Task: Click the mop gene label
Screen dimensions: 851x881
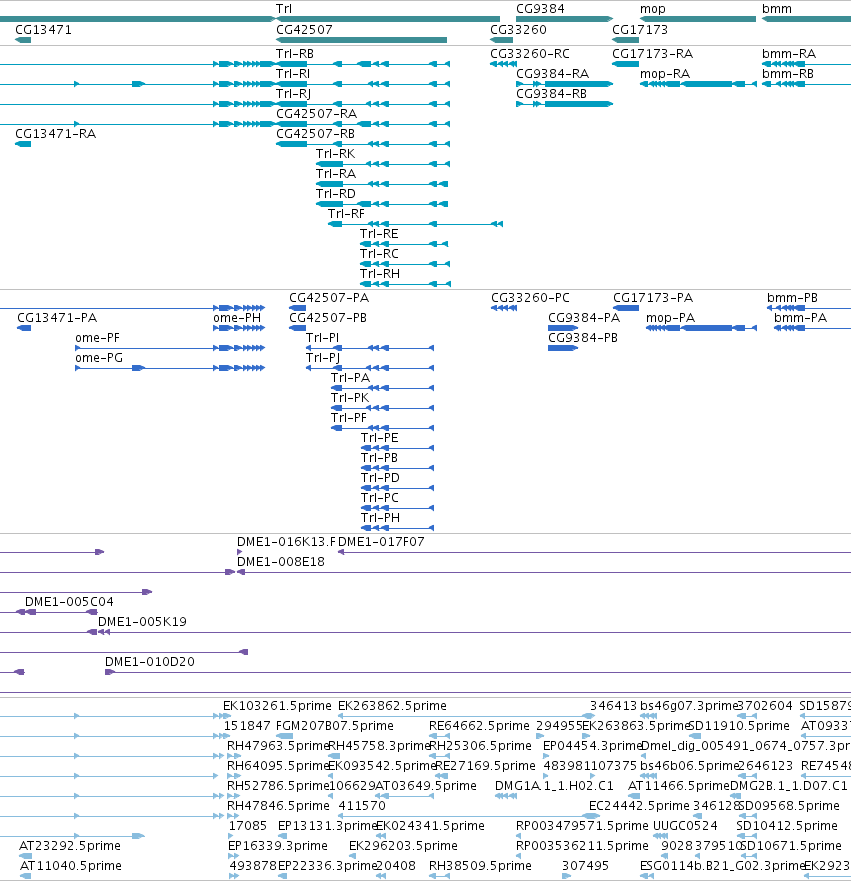Action: 653,9
